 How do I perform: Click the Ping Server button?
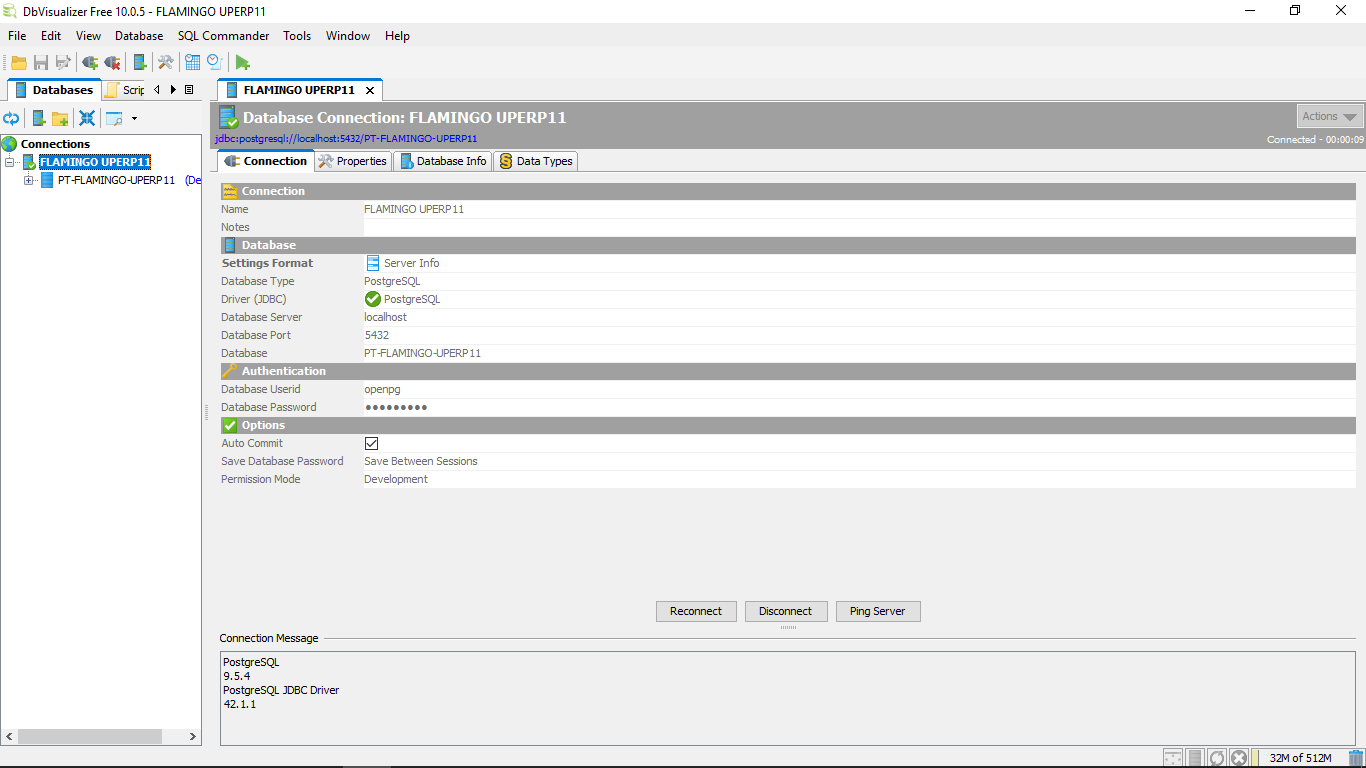click(x=878, y=611)
